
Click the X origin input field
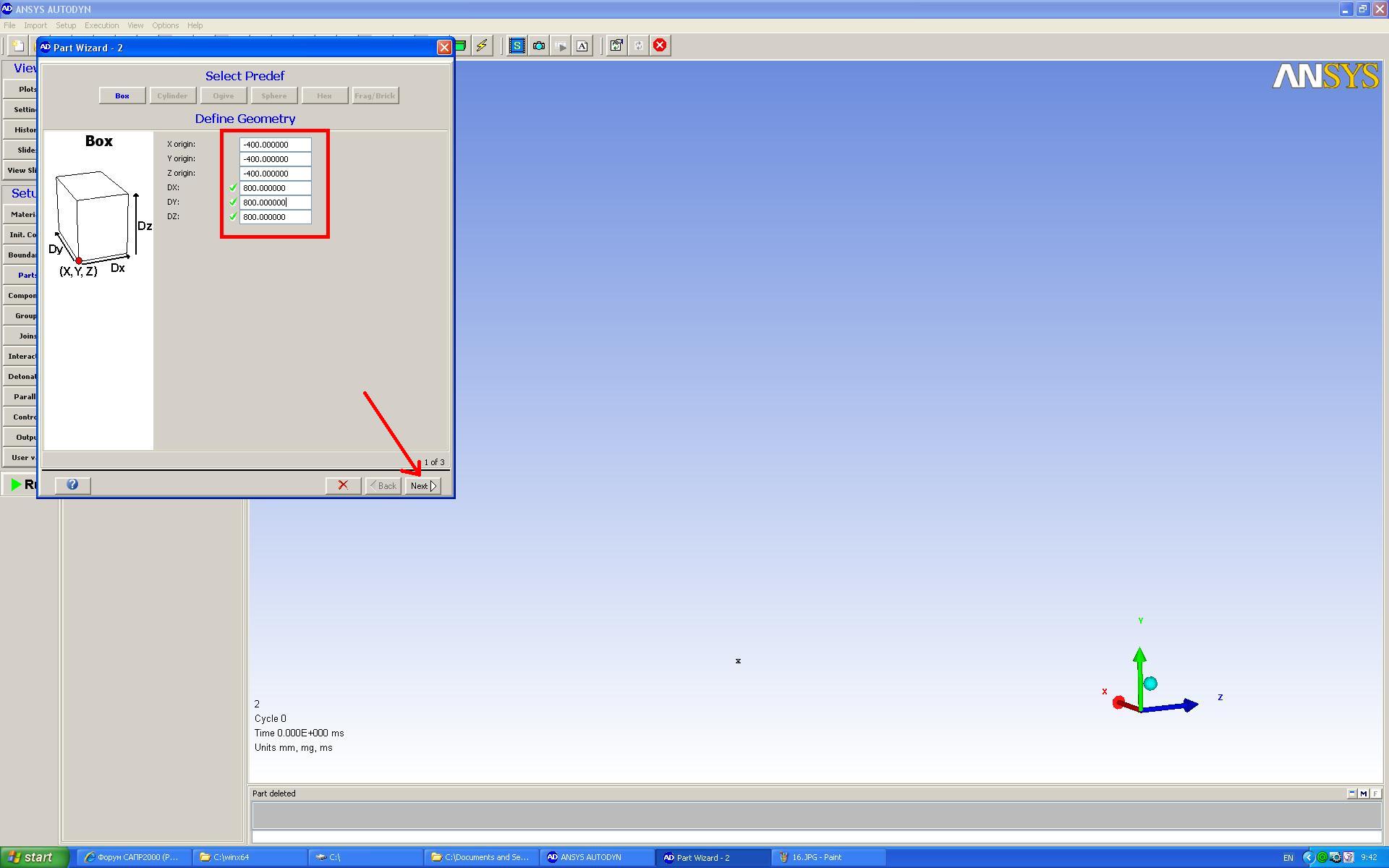275,145
